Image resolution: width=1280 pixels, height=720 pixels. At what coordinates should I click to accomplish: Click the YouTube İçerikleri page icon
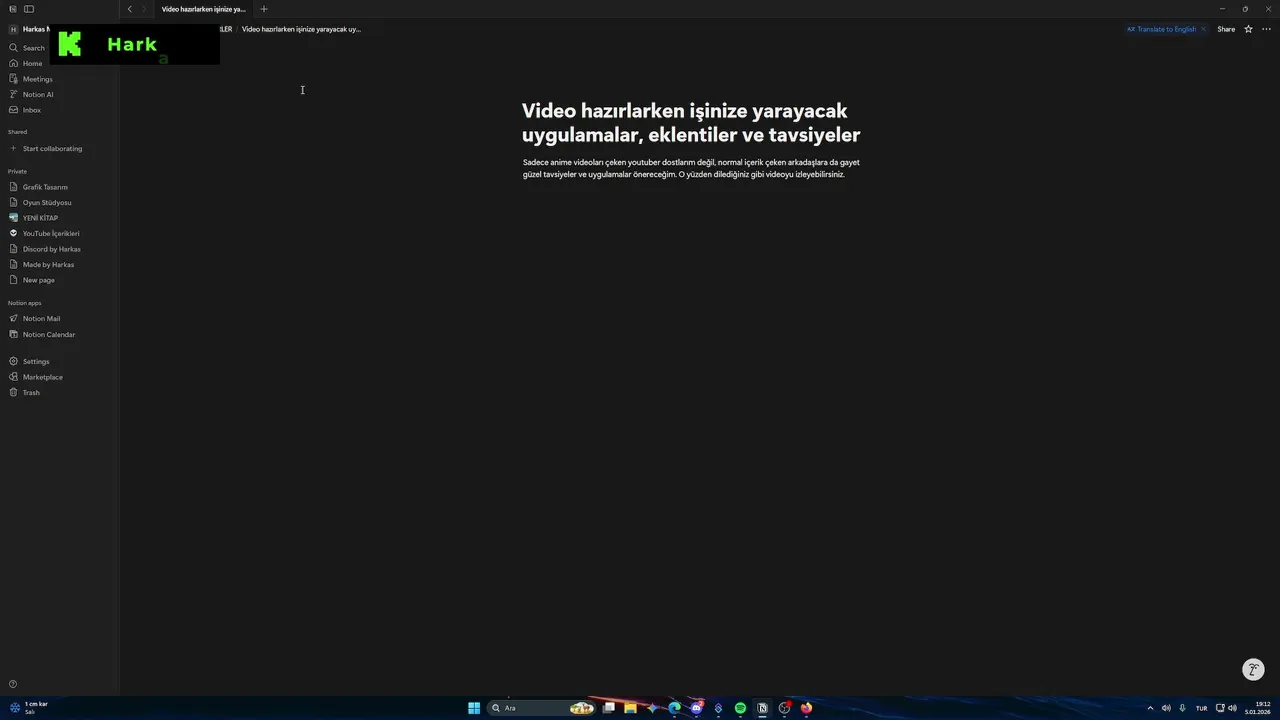tap(13, 233)
